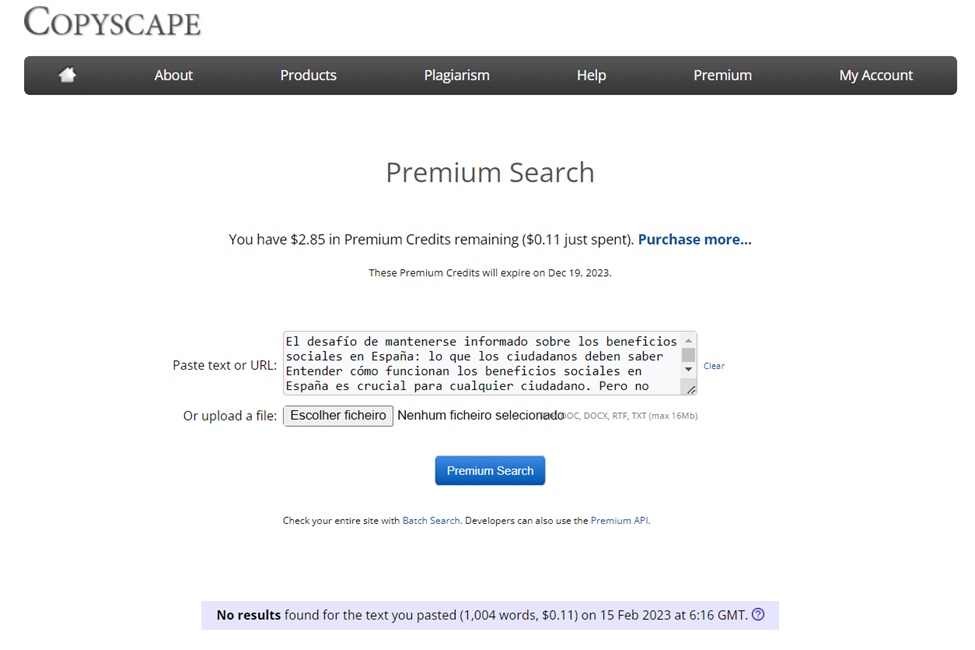Click the Escolher ficheiro file button
Viewport: 975px width, 650px height.
338,416
